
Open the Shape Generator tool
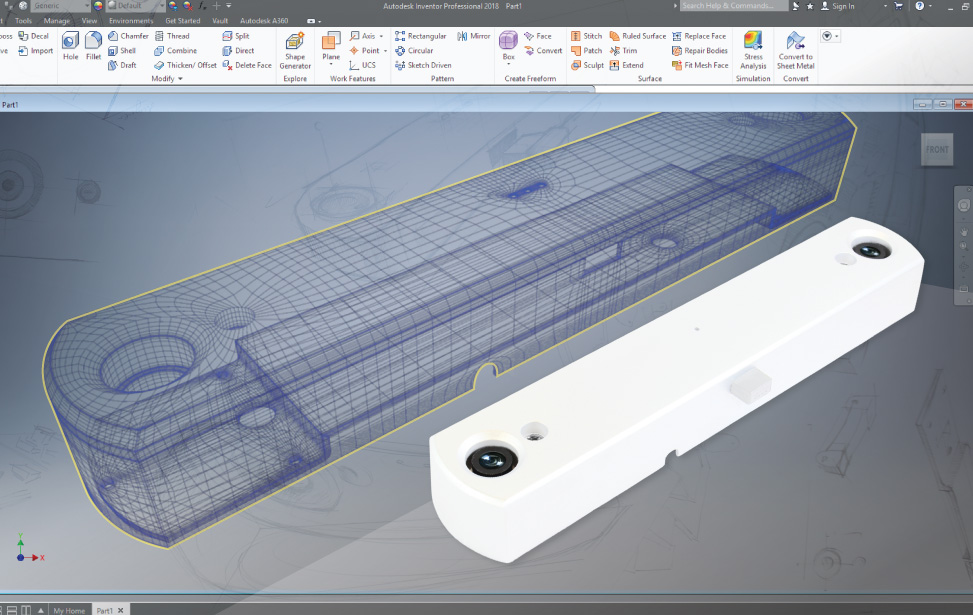tap(295, 50)
